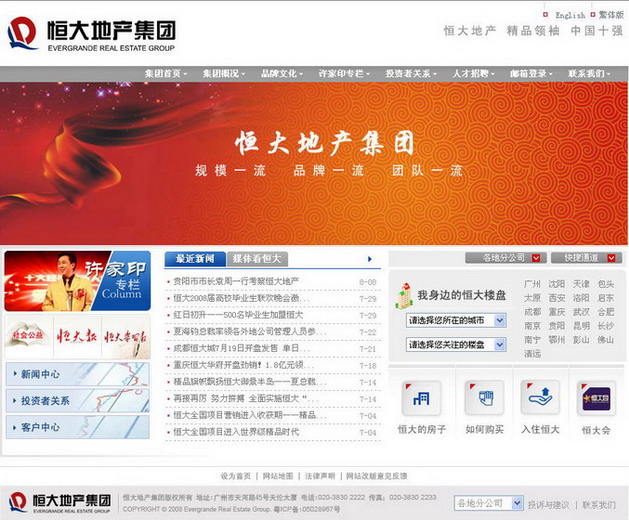Select city 清远
The width and height of the screenshot is (629, 520).
(x=532, y=354)
